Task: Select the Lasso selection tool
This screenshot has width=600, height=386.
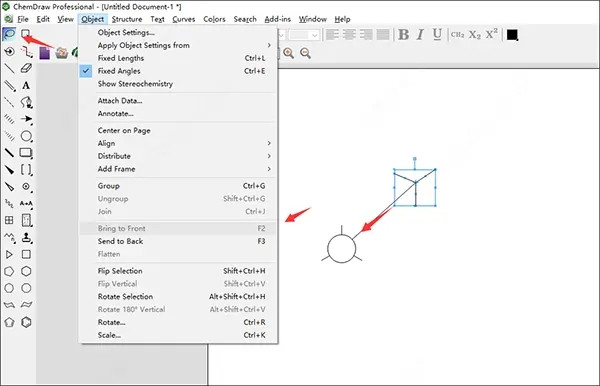Action: [x=9, y=34]
